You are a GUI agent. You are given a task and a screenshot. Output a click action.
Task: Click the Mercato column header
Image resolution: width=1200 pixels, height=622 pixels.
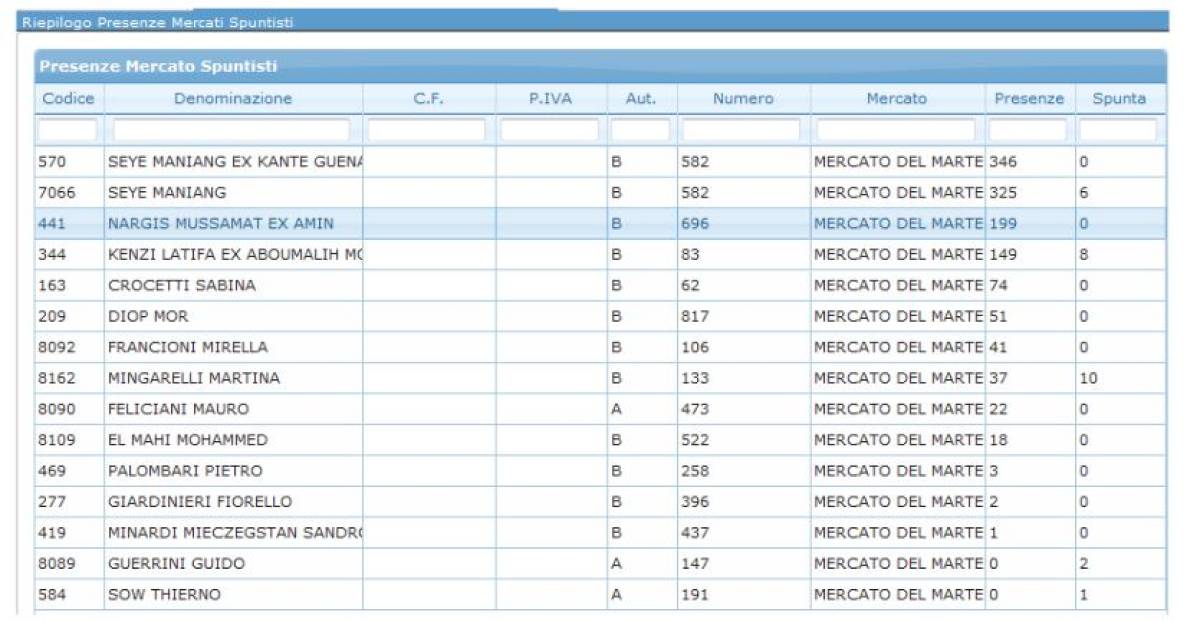point(896,99)
